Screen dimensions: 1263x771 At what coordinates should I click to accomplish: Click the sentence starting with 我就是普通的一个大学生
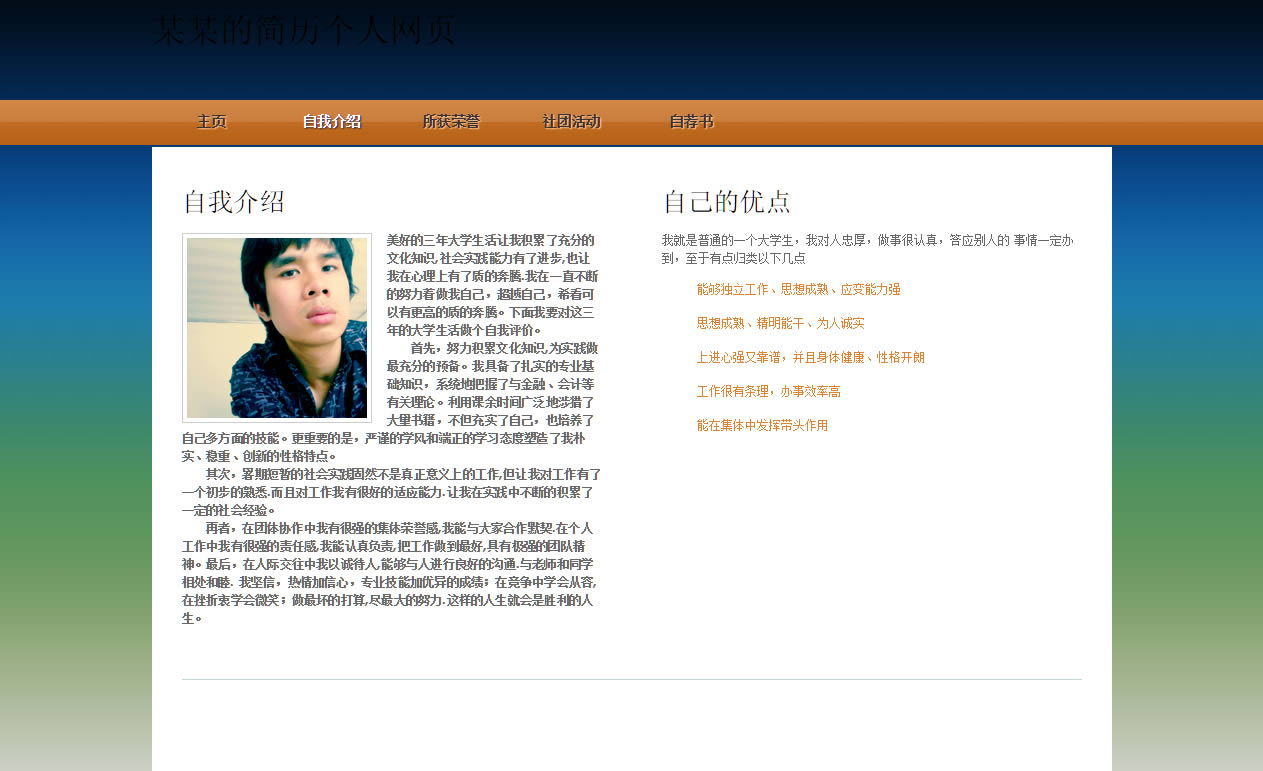point(866,249)
